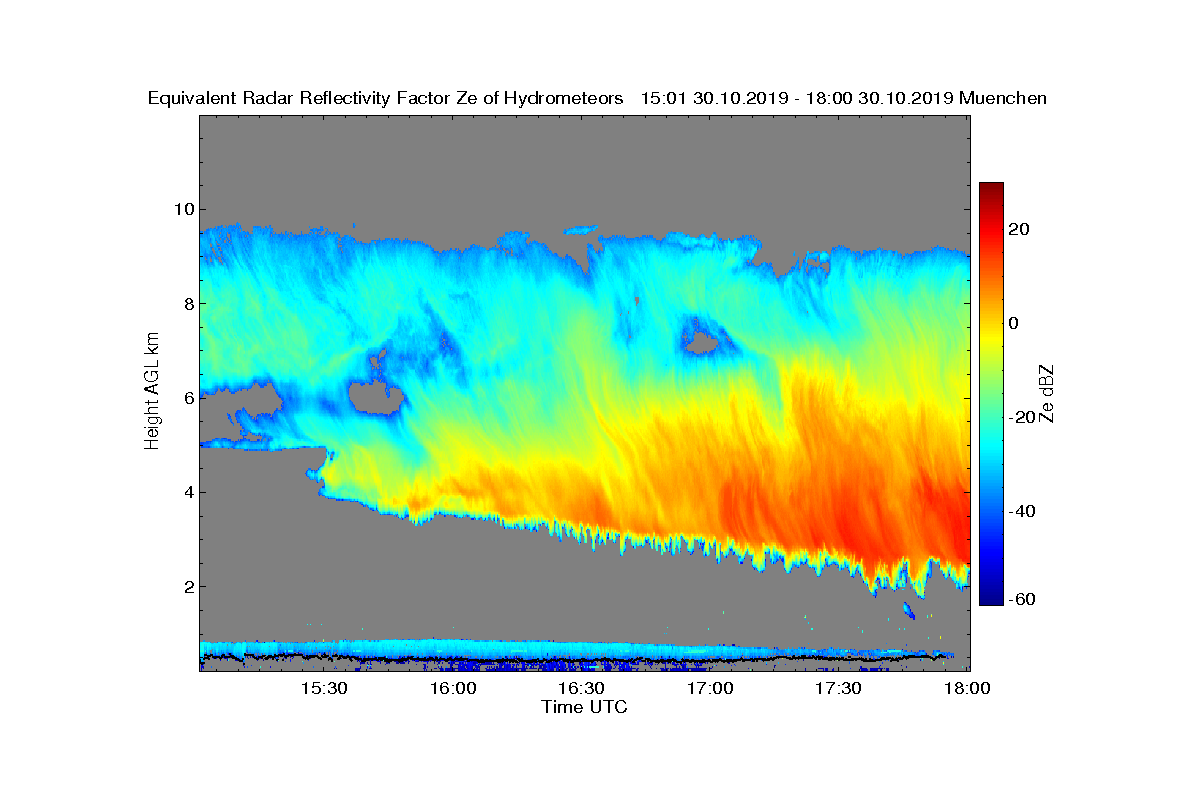Viewport: 1200px width, 800px height.
Task: Click the 'Ze dBZ' colorbar label
Action: click(1047, 393)
